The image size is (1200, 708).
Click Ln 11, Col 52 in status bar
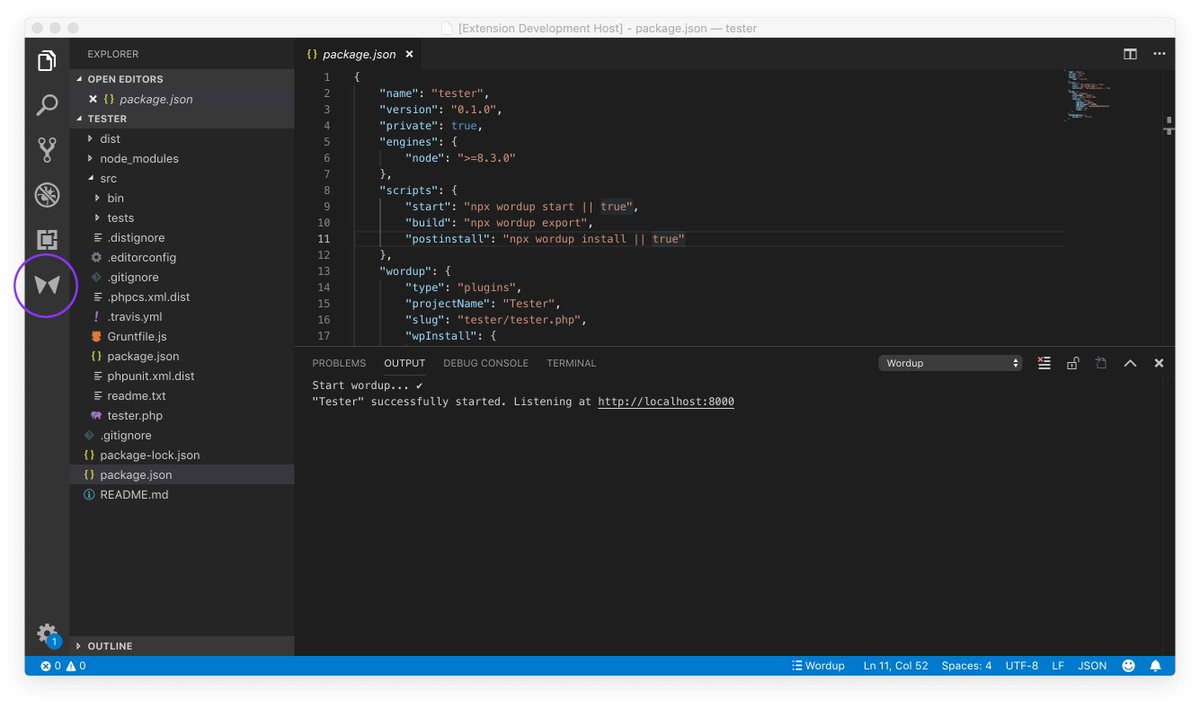[896, 665]
